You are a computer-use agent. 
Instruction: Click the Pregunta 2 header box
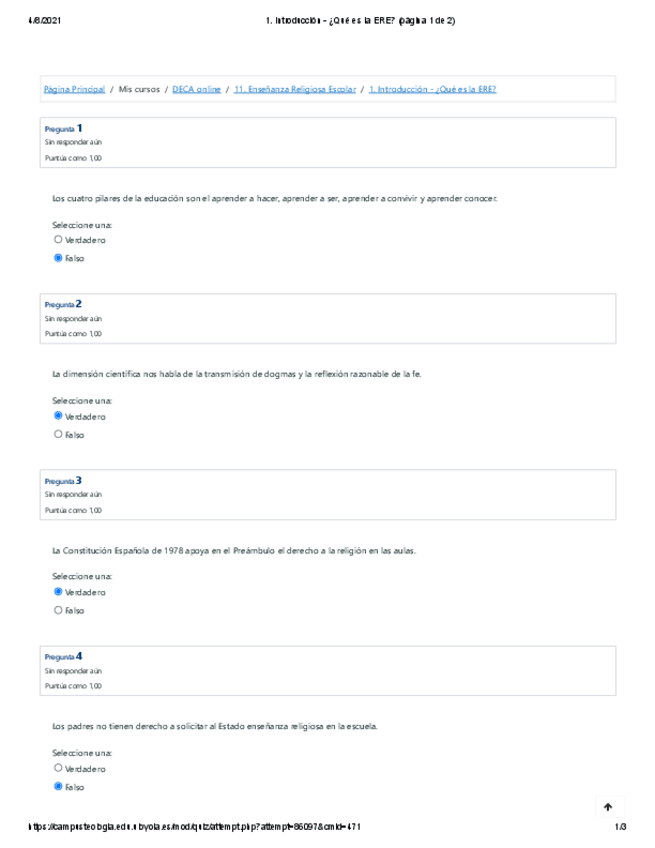click(x=328, y=318)
